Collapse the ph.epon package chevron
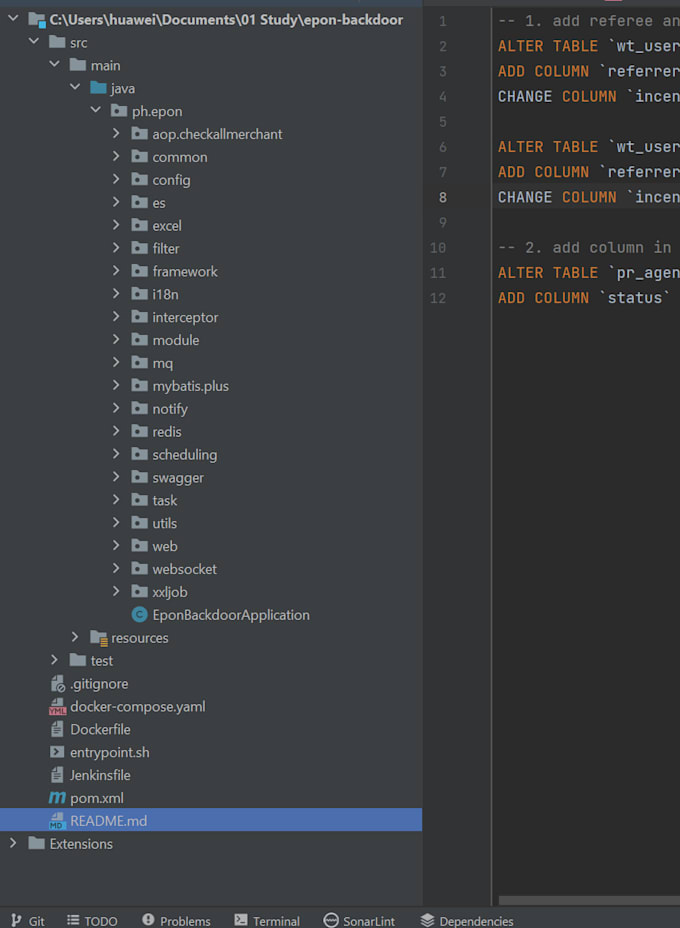Viewport: 680px width, 928px height. pos(96,110)
